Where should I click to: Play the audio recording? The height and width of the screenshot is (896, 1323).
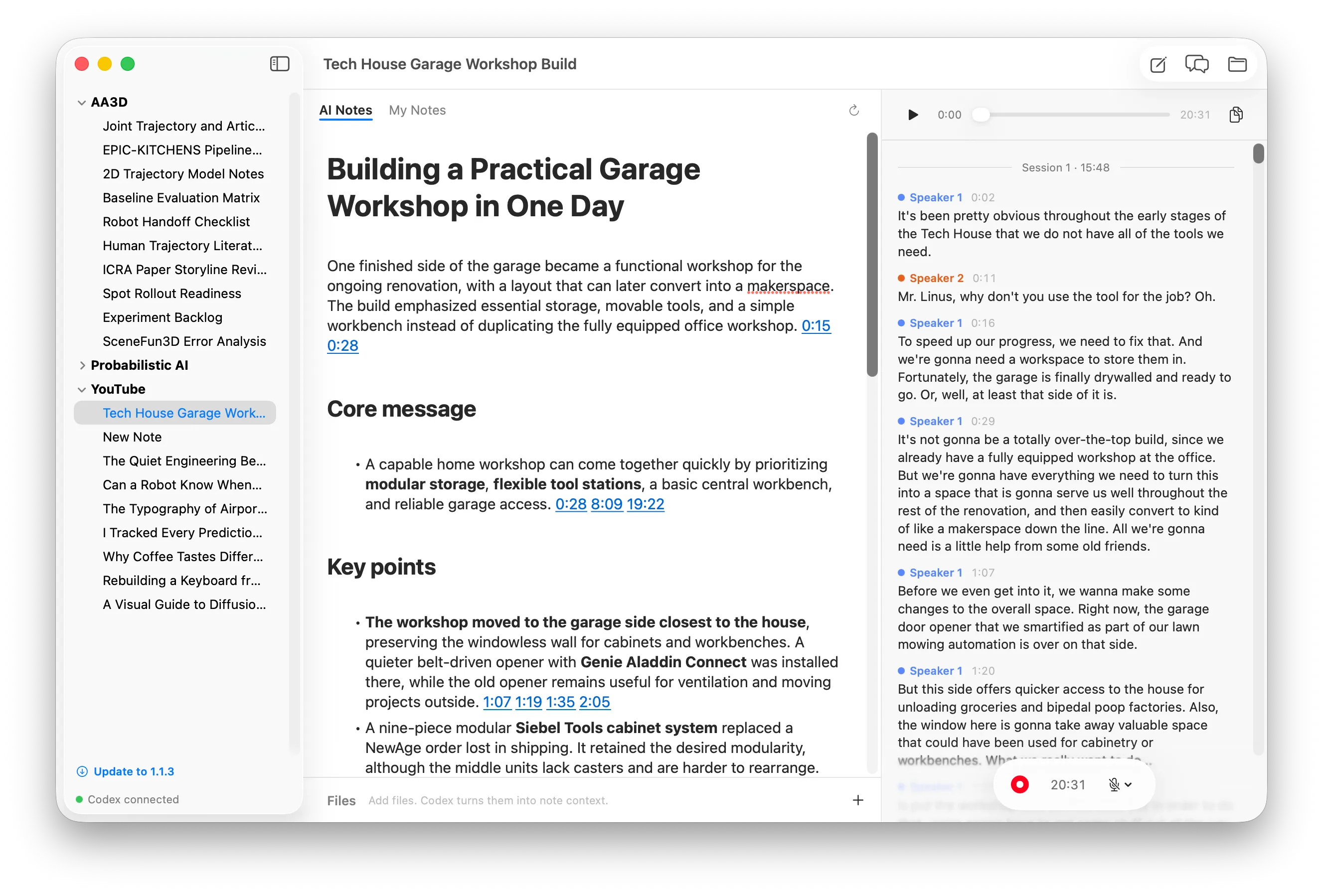[x=913, y=115]
